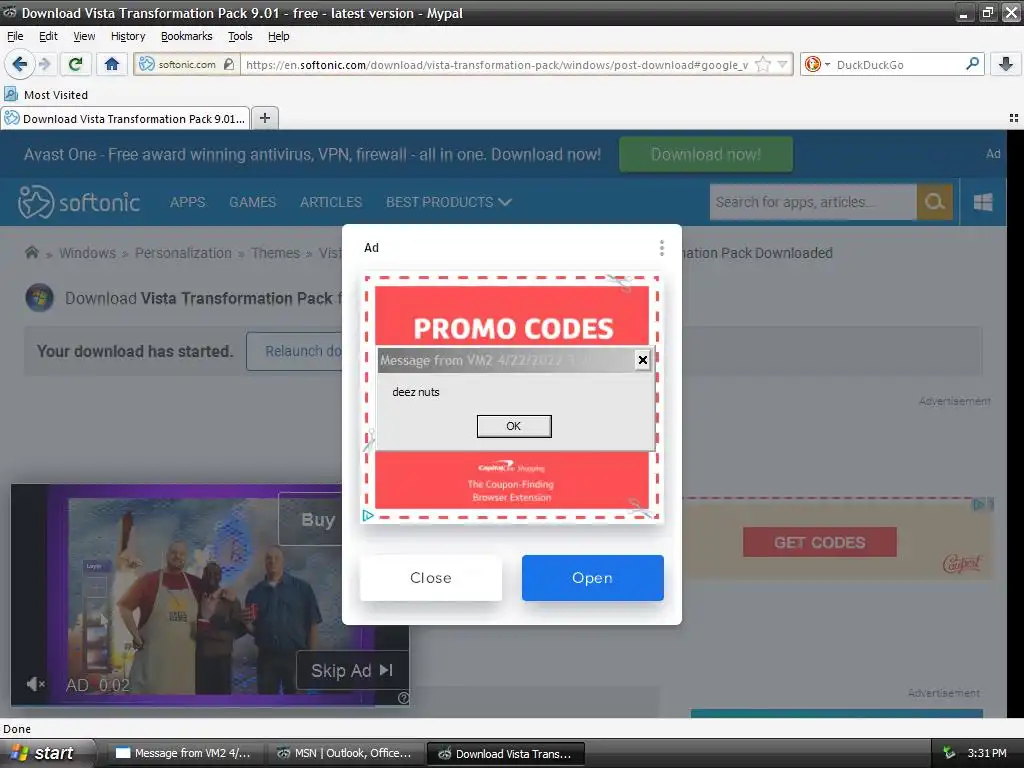This screenshot has height=768, width=1024.
Task: Click the Windows platform icon
Action: click(983, 202)
